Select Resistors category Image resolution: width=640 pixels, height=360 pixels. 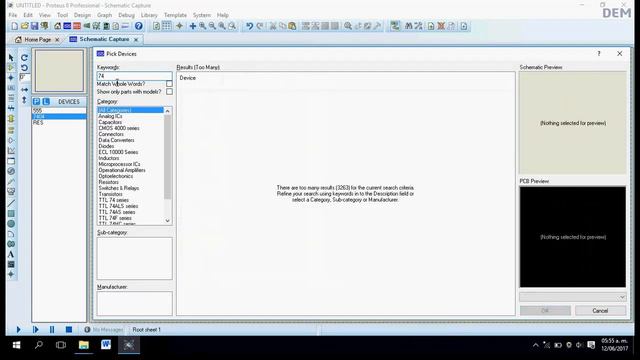109,182
